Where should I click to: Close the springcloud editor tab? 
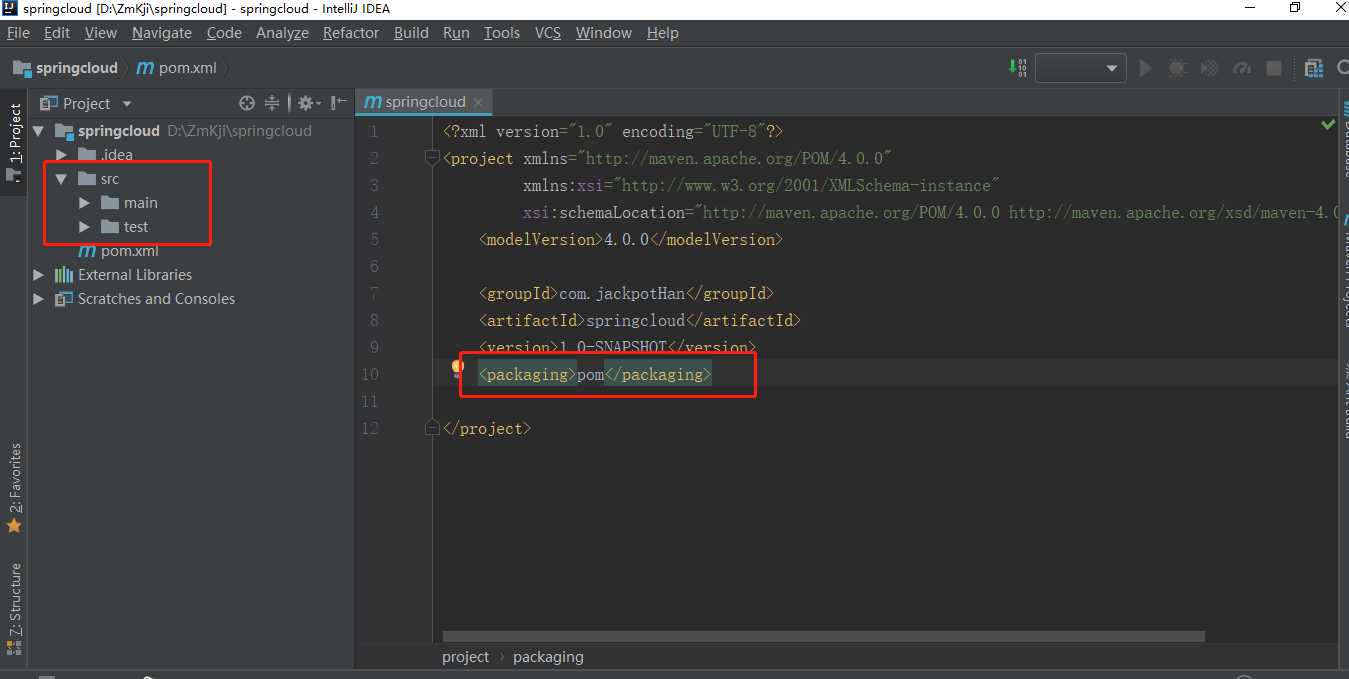coord(479,102)
